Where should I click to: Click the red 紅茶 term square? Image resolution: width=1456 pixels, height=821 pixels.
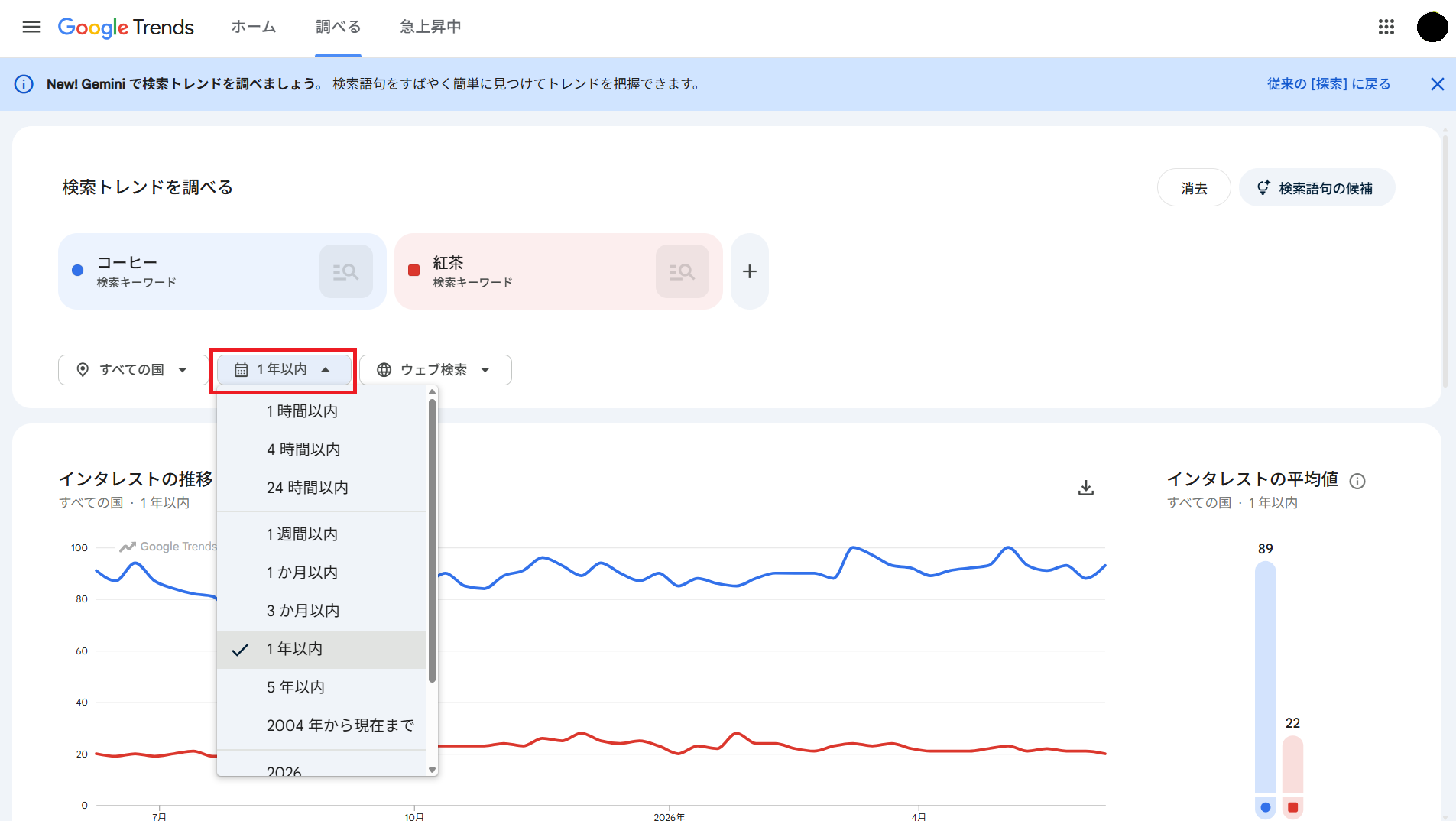tap(414, 270)
